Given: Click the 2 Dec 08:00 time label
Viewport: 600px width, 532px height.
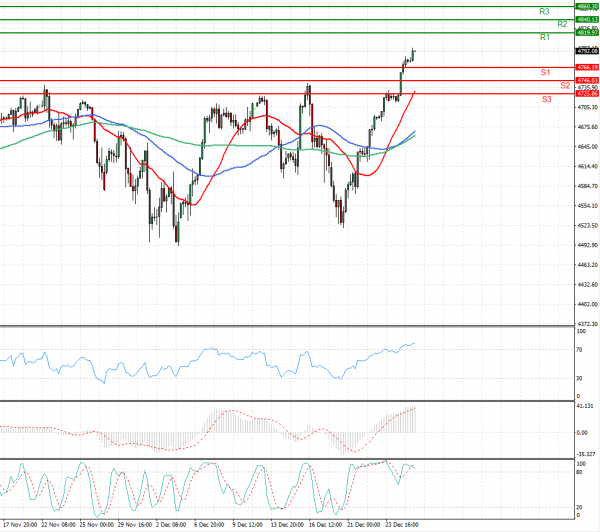Looking at the screenshot, I should (x=171, y=525).
